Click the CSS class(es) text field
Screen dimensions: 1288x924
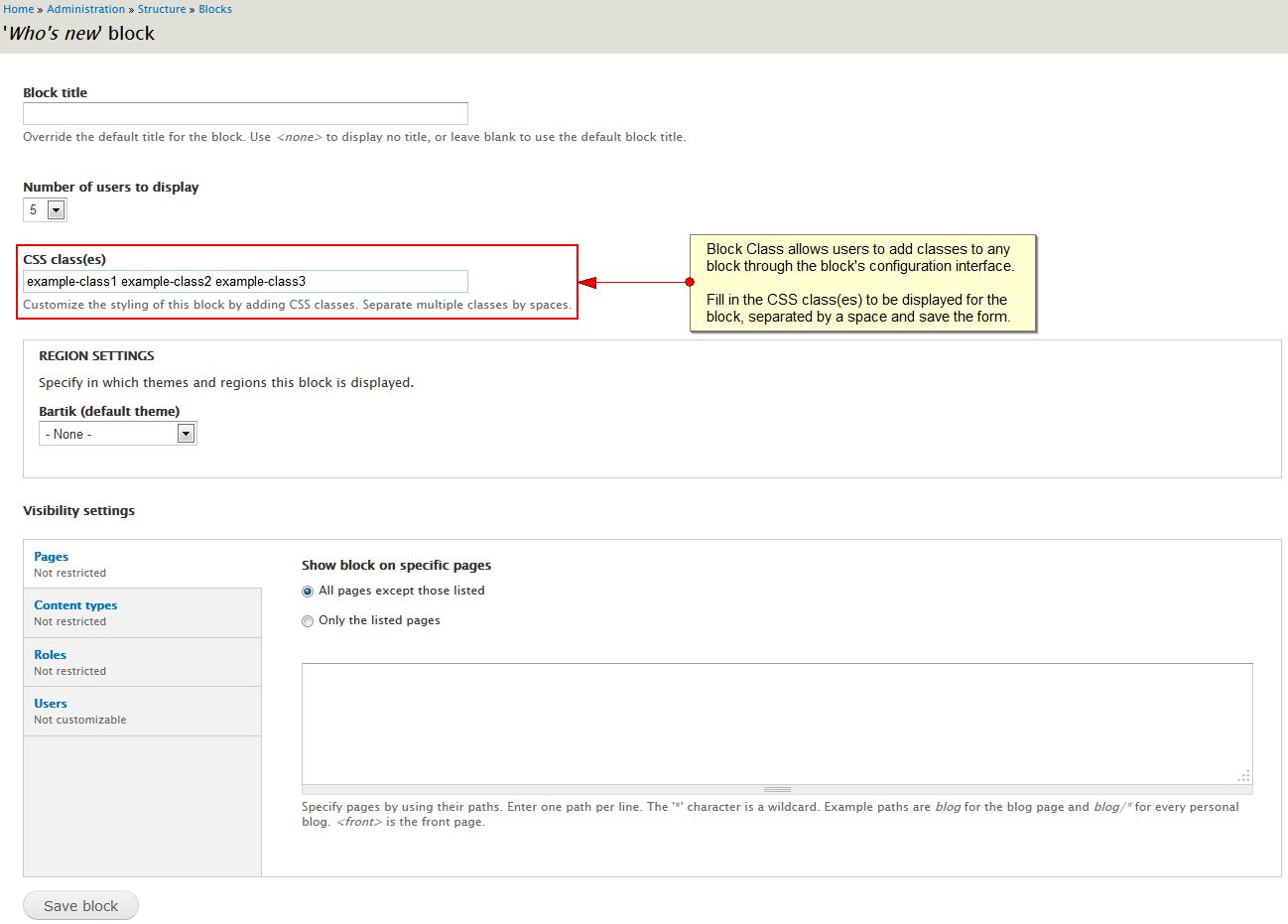coord(245,281)
